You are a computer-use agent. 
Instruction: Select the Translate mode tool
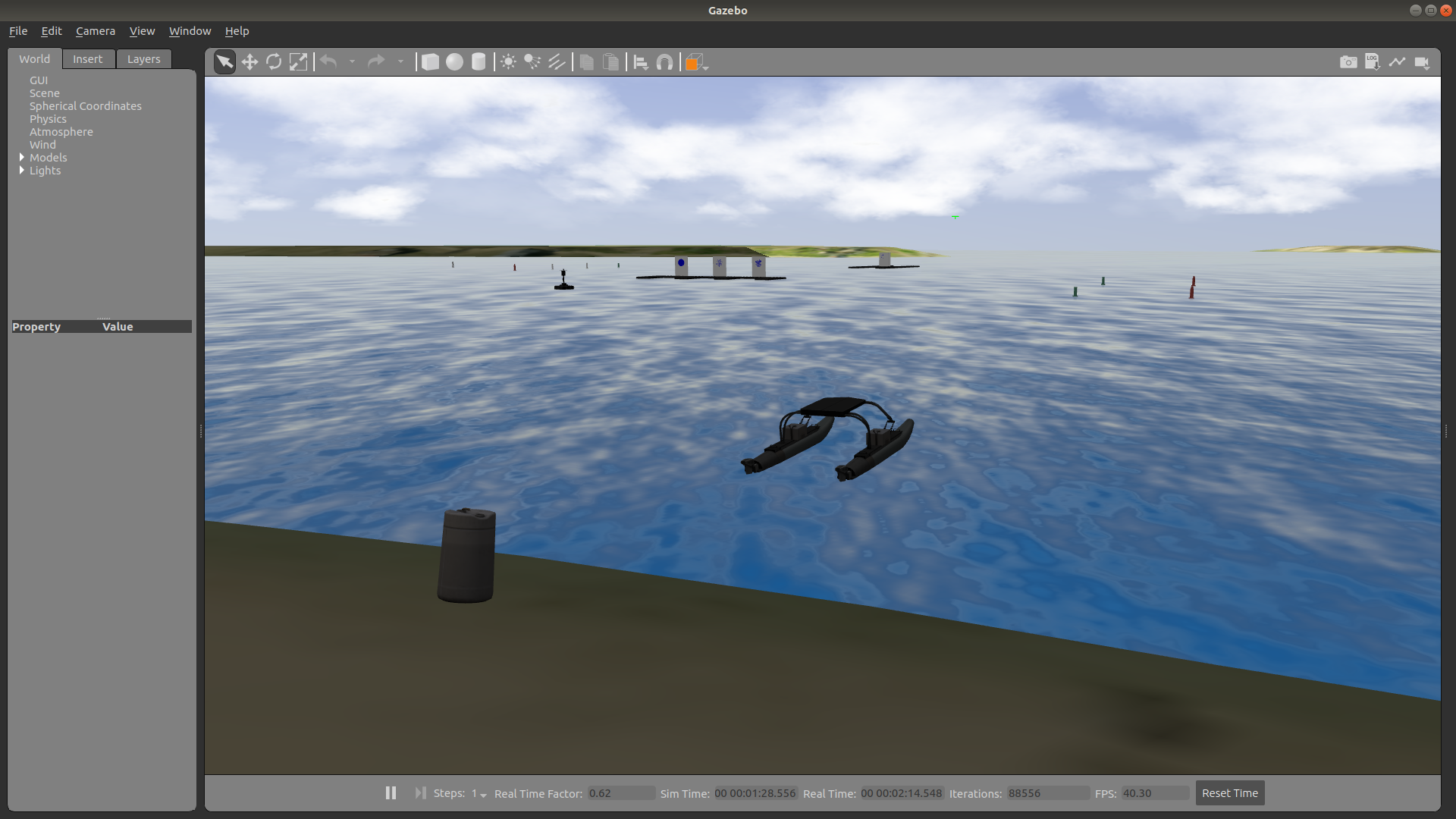[249, 62]
